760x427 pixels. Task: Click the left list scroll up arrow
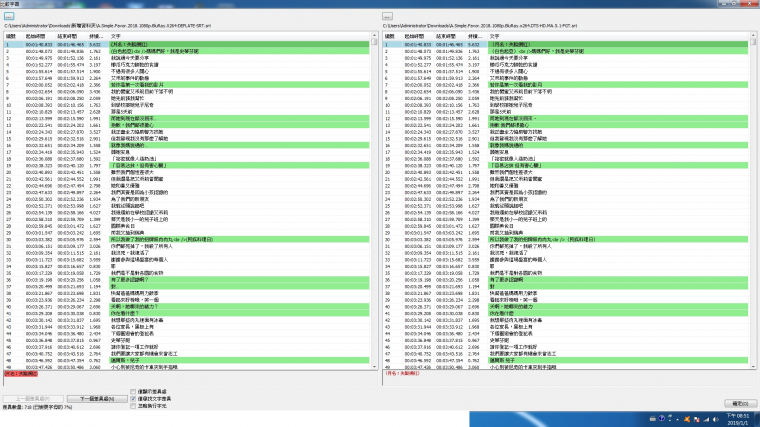(x=374, y=35)
